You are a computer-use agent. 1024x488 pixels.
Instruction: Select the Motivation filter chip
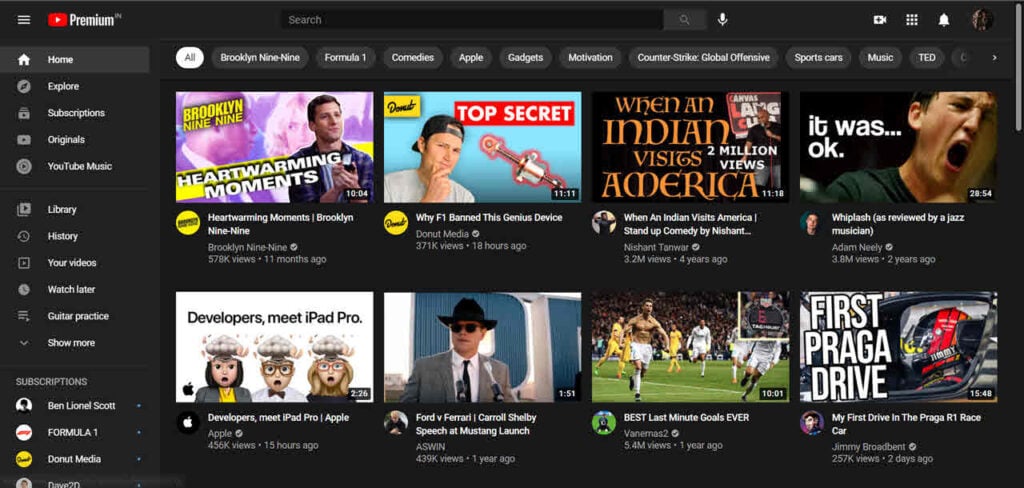pos(590,57)
